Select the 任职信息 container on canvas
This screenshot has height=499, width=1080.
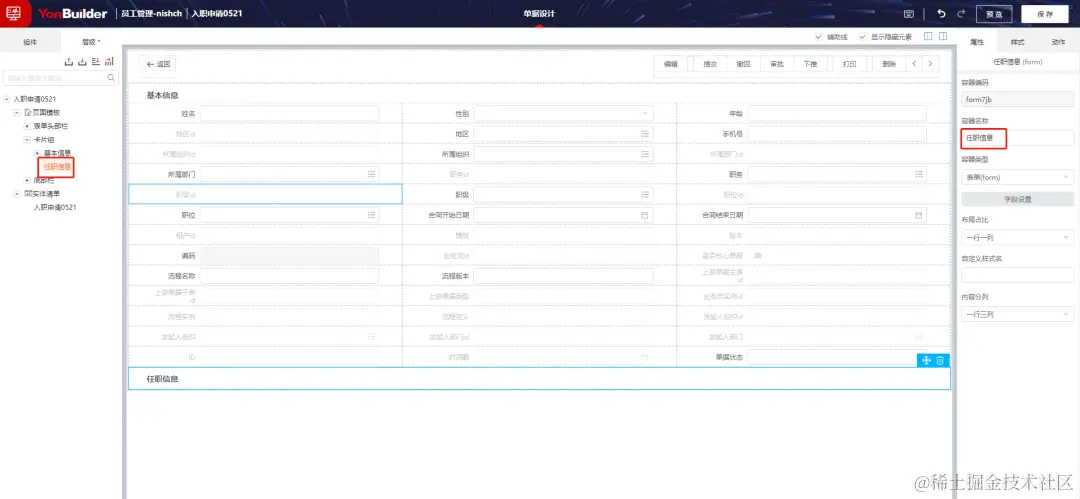click(x=539, y=378)
